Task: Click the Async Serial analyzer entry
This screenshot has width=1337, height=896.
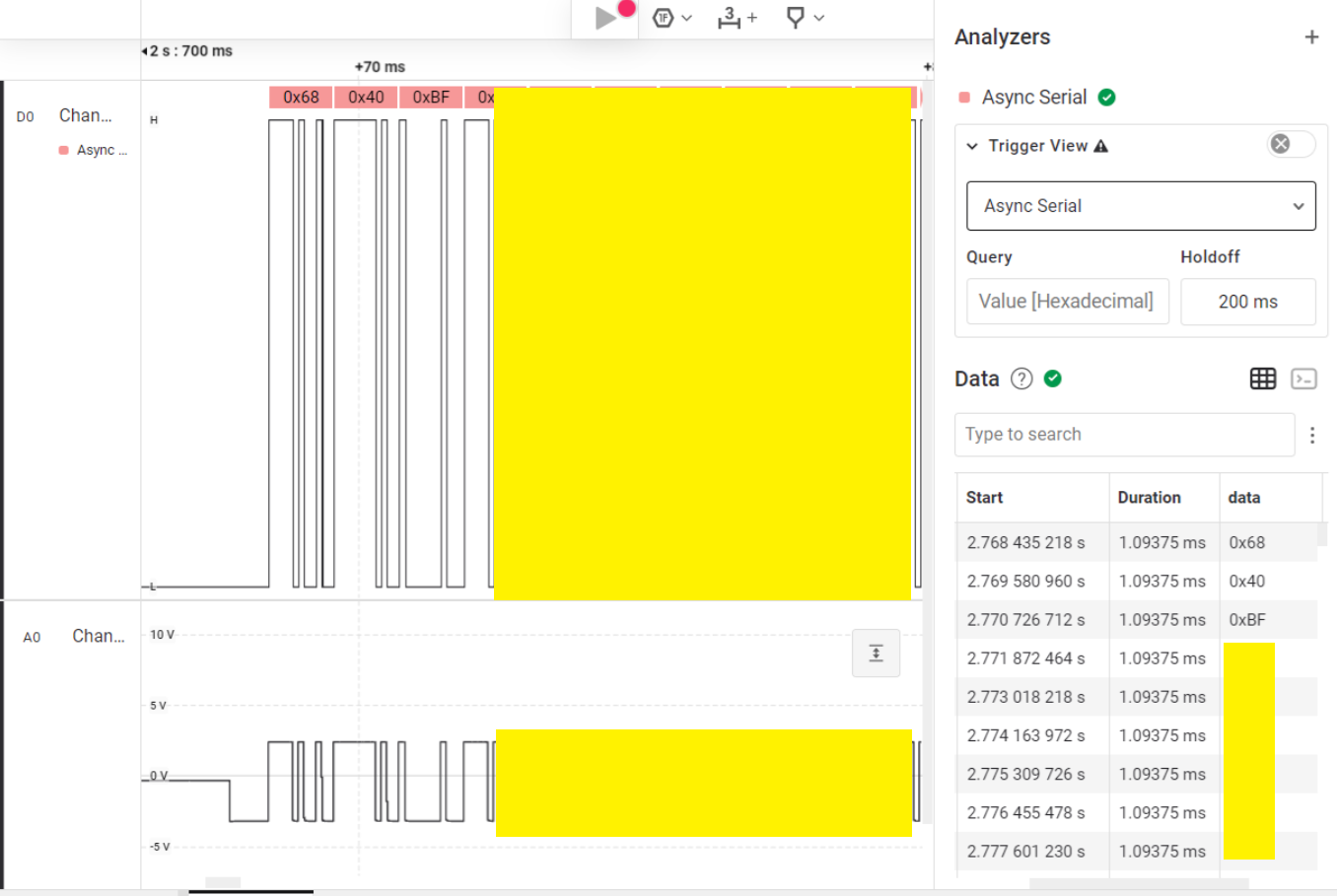Action: pos(1033,98)
